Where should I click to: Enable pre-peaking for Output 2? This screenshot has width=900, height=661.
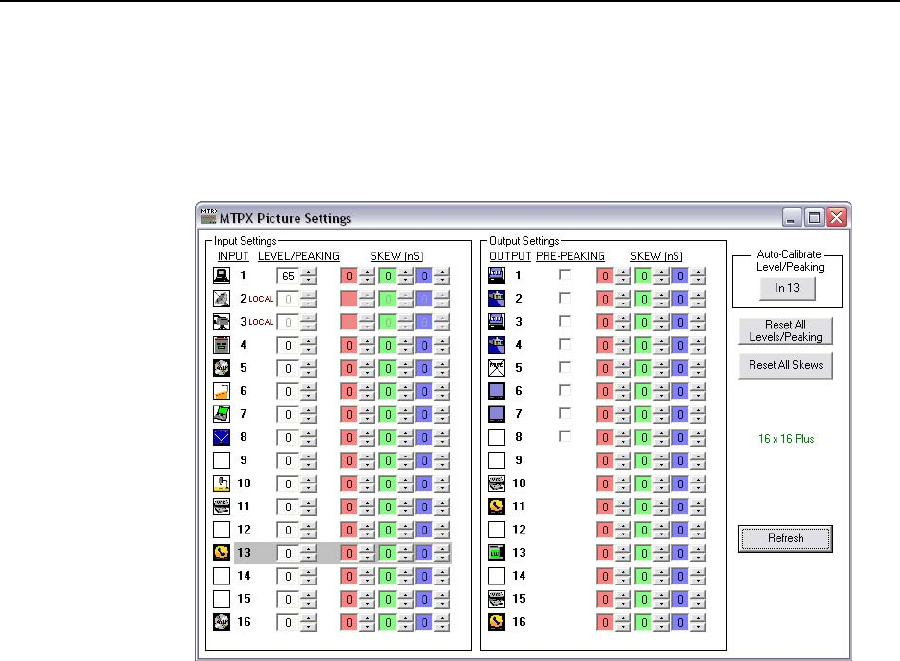coord(565,298)
